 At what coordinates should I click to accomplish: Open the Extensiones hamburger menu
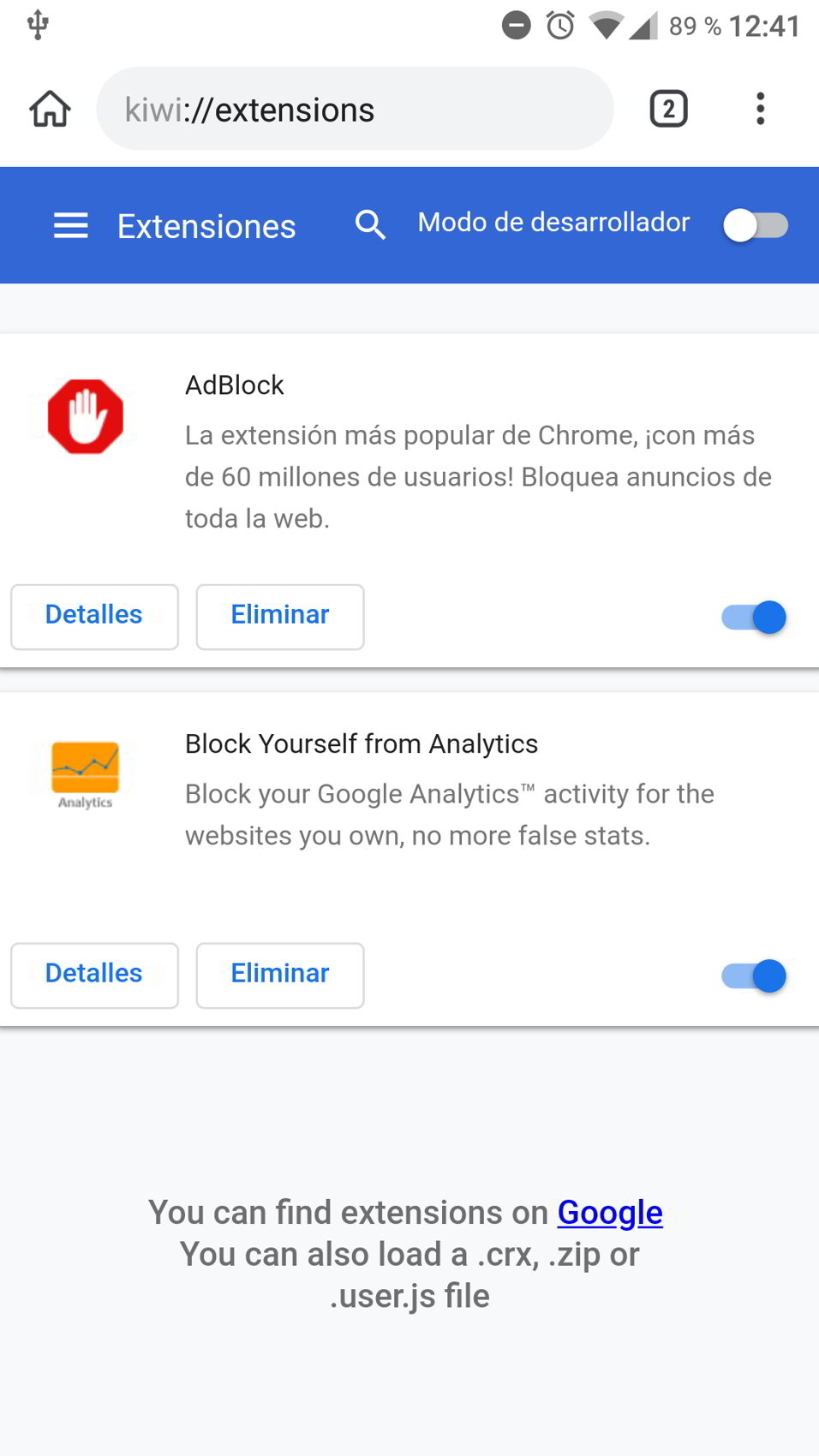point(71,226)
